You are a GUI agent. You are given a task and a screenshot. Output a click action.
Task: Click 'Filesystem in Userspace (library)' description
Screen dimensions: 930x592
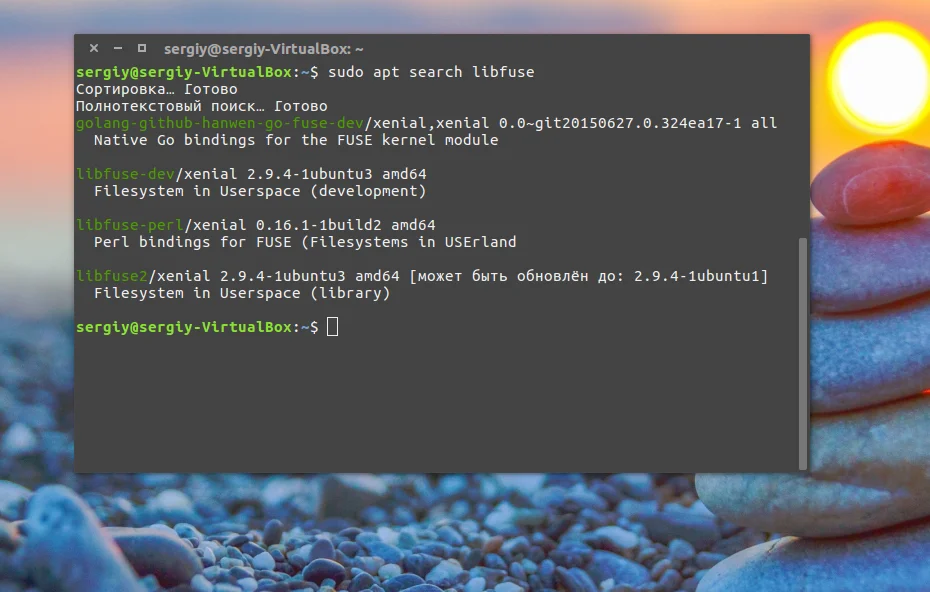[x=242, y=293]
